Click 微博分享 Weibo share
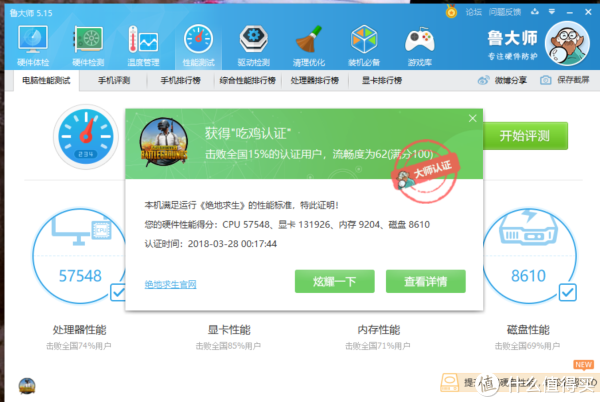Image resolution: width=600 pixels, height=402 pixels. click(502, 80)
